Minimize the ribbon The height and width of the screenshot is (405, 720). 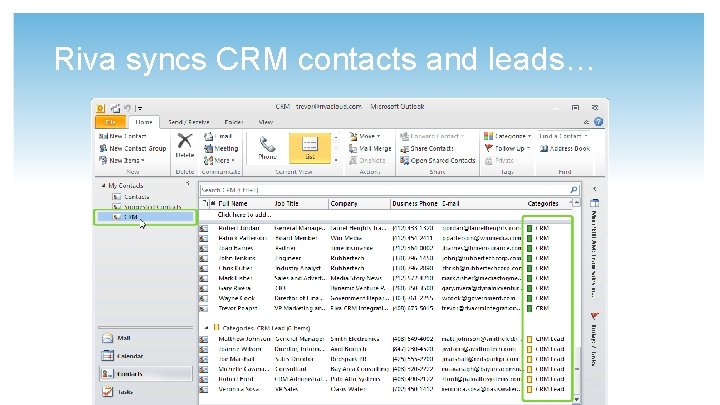(586, 122)
